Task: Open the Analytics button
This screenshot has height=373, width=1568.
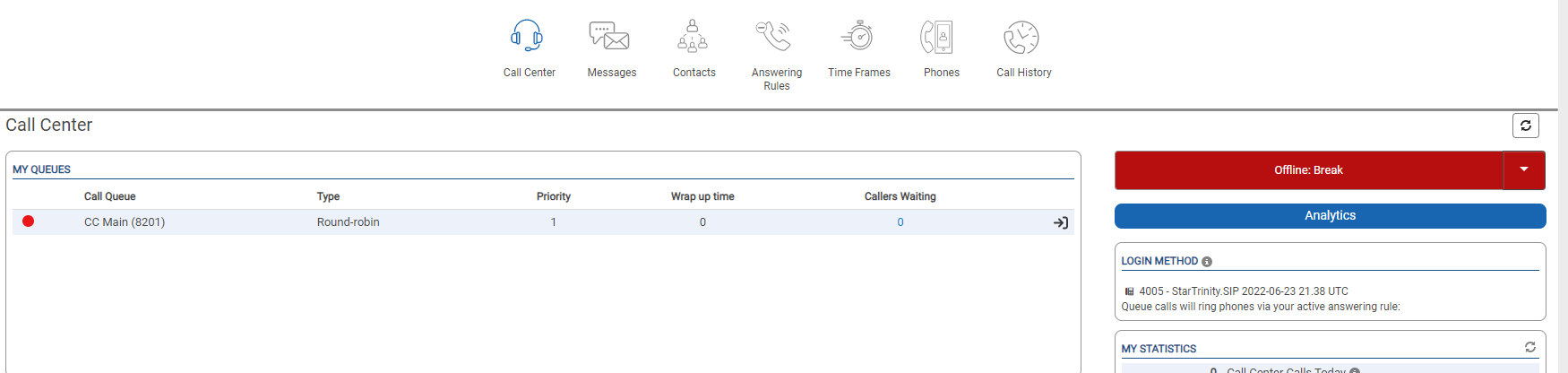Action: [1331, 216]
